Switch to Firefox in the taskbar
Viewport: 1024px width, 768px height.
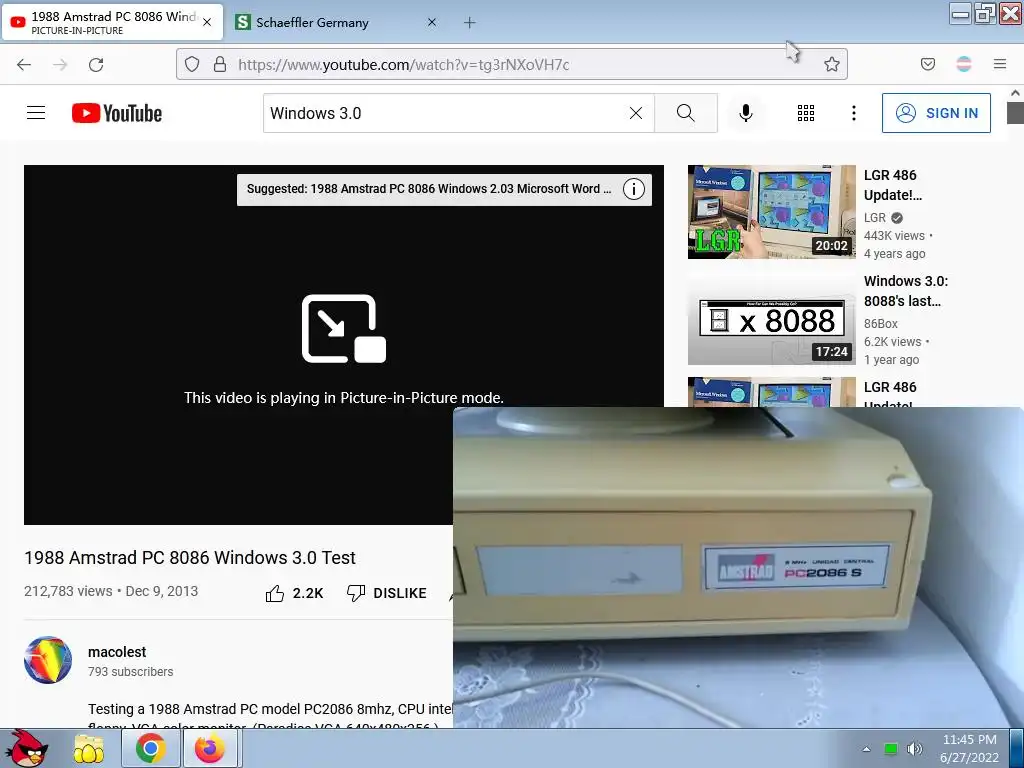[210, 748]
